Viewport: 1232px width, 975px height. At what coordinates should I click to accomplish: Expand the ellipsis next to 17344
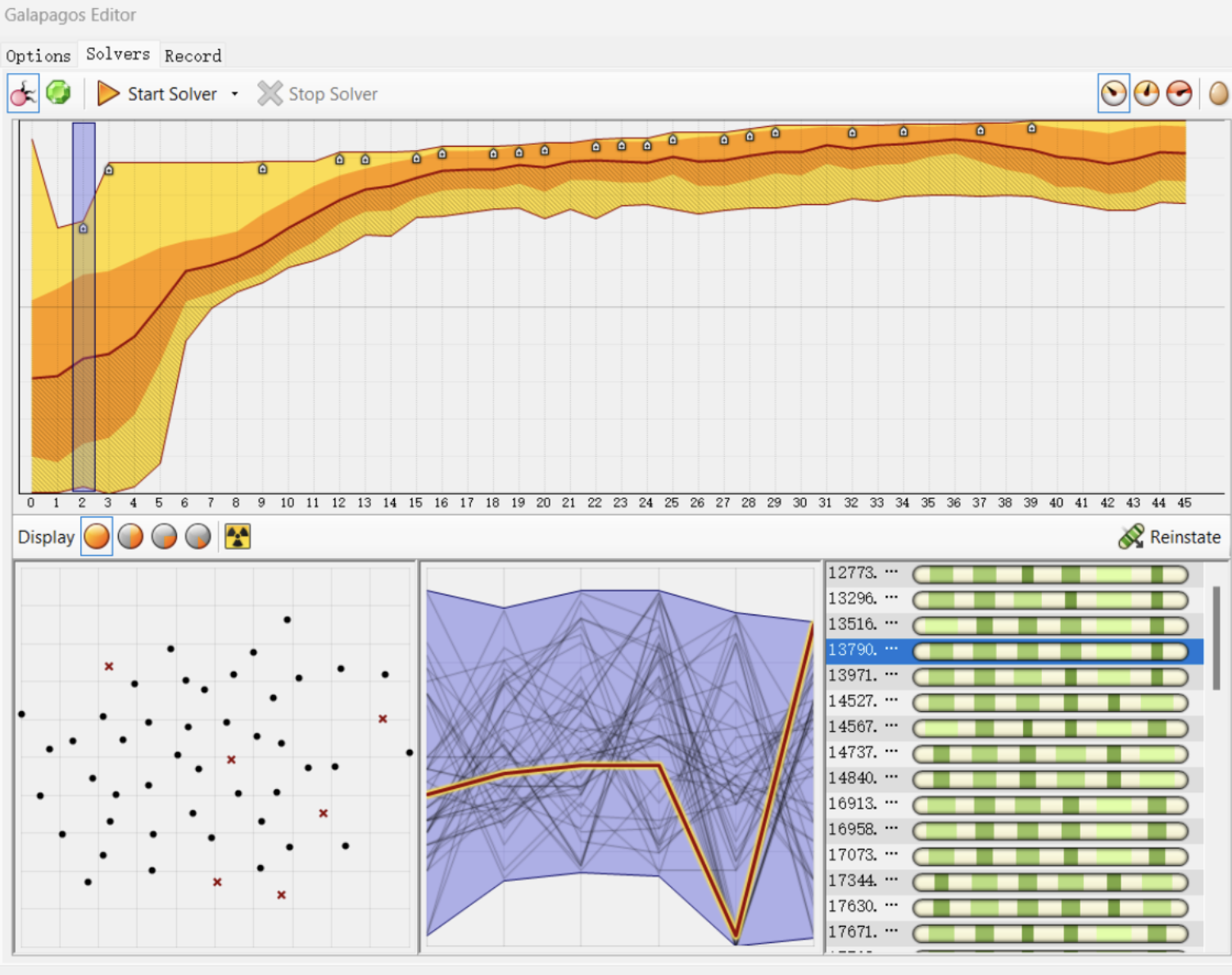pyautogui.click(x=891, y=879)
